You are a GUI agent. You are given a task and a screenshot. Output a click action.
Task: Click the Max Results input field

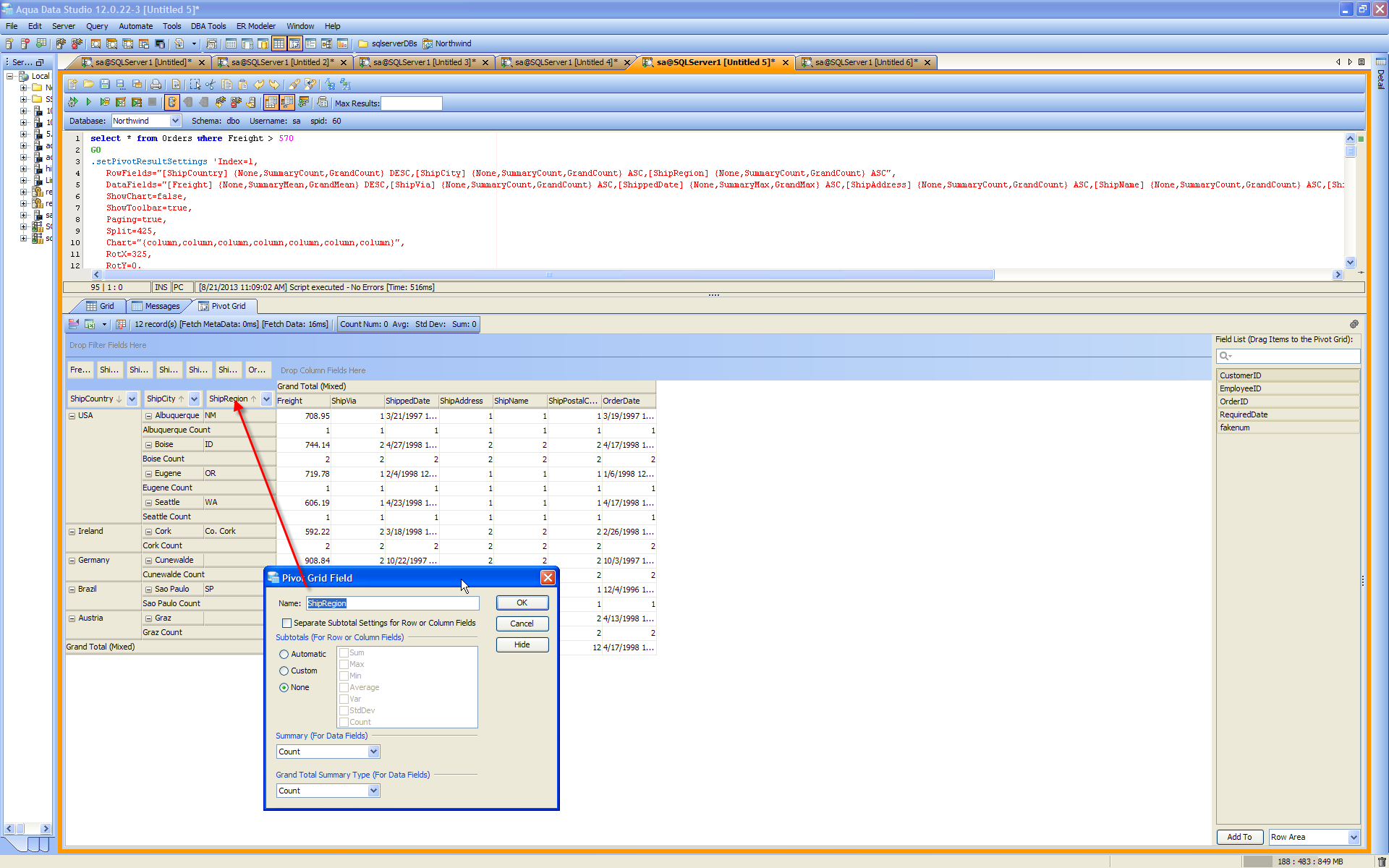[411, 103]
